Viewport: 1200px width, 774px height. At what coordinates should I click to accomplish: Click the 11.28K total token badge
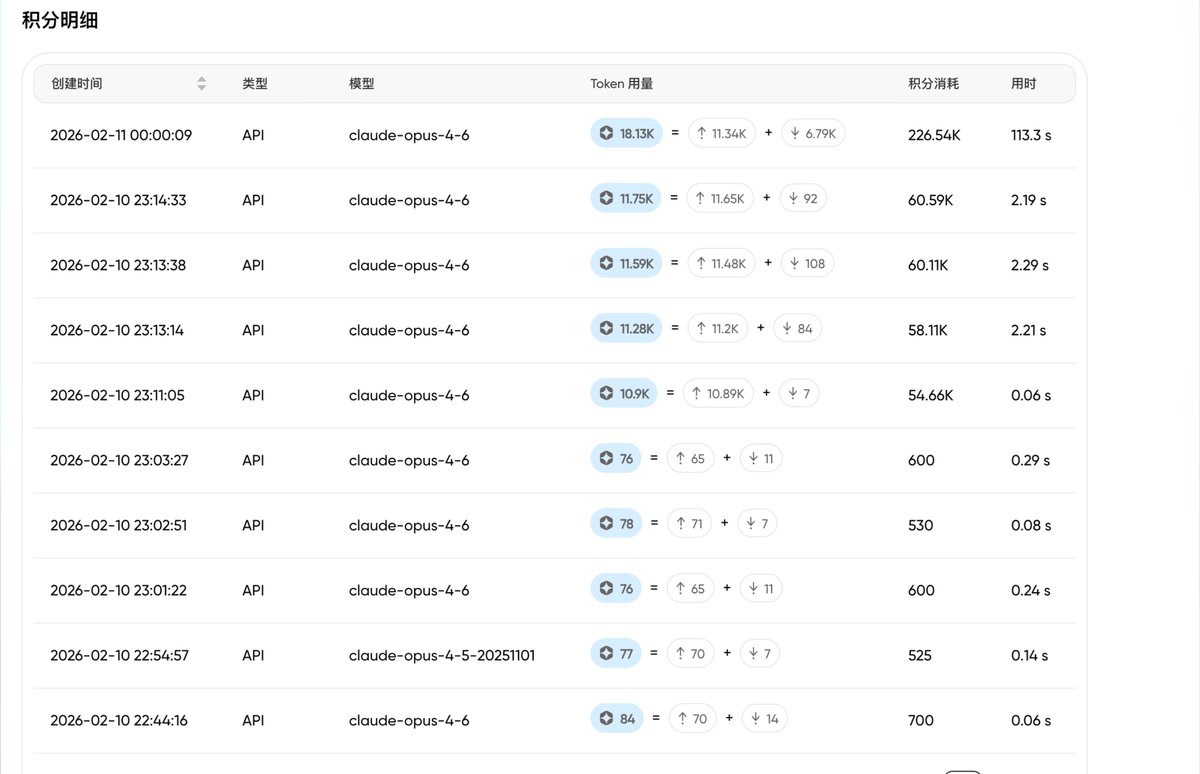coord(627,329)
